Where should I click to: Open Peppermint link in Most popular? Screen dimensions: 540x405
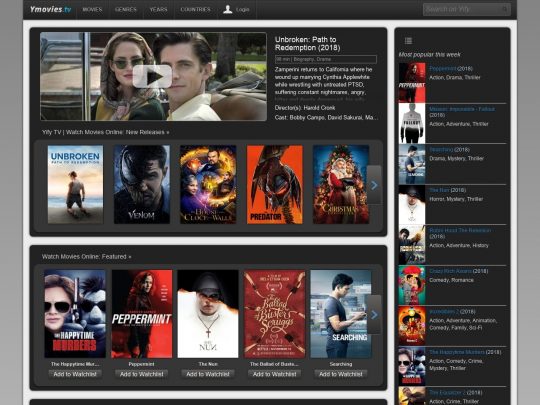(443, 69)
